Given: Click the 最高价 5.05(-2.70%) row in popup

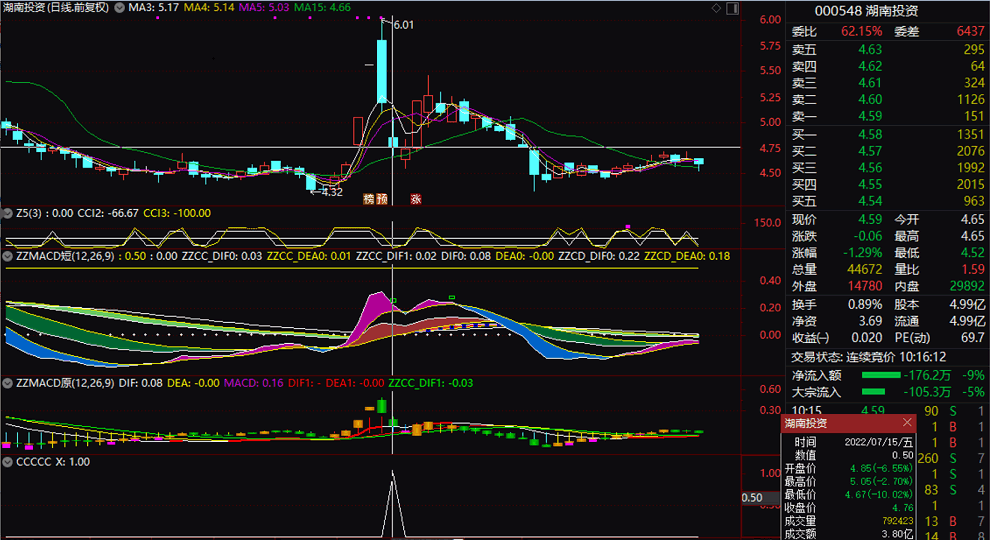Looking at the screenshot, I should [x=849, y=482].
